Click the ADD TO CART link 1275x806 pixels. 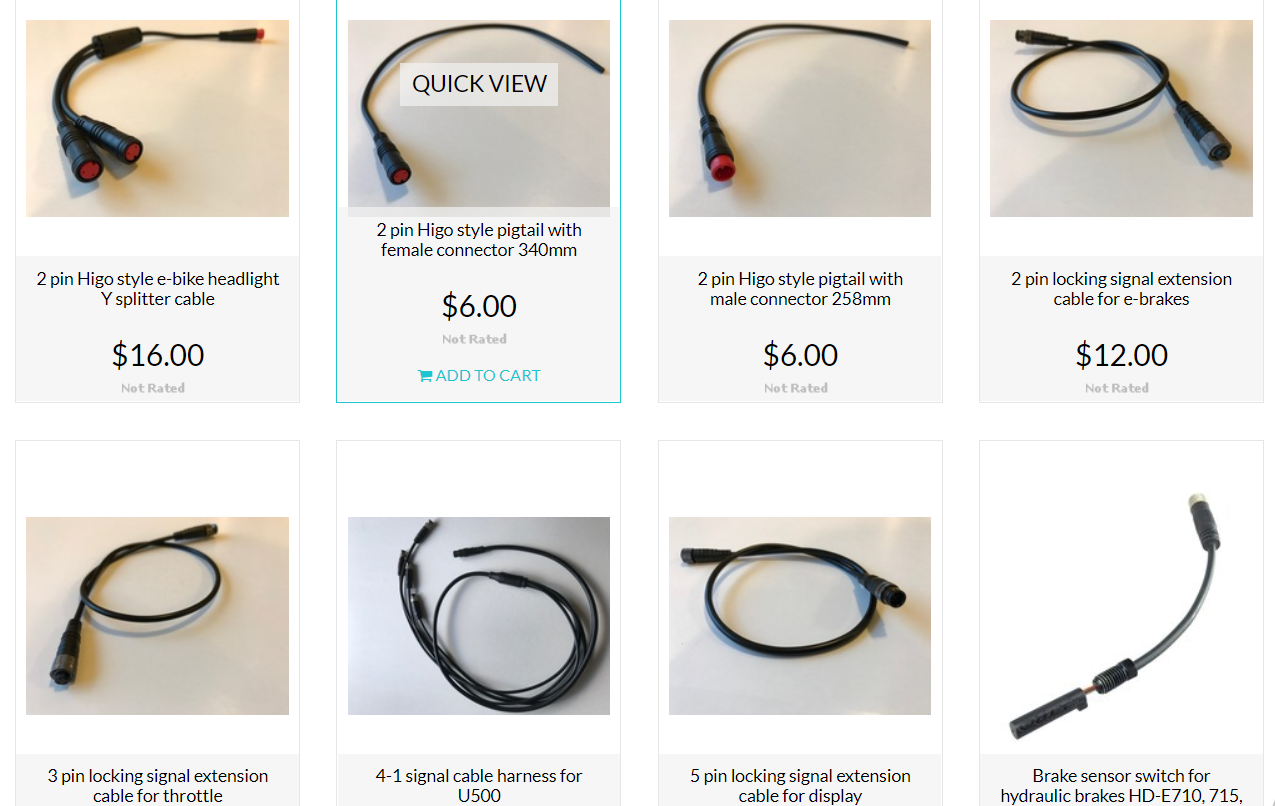pyautogui.click(x=479, y=376)
